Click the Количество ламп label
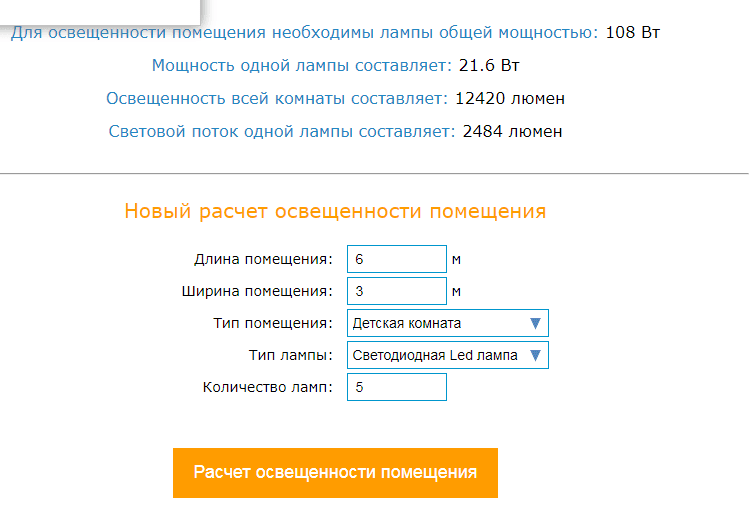The width and height of the screenshot is (755, 527). click(x=267, y=387)
